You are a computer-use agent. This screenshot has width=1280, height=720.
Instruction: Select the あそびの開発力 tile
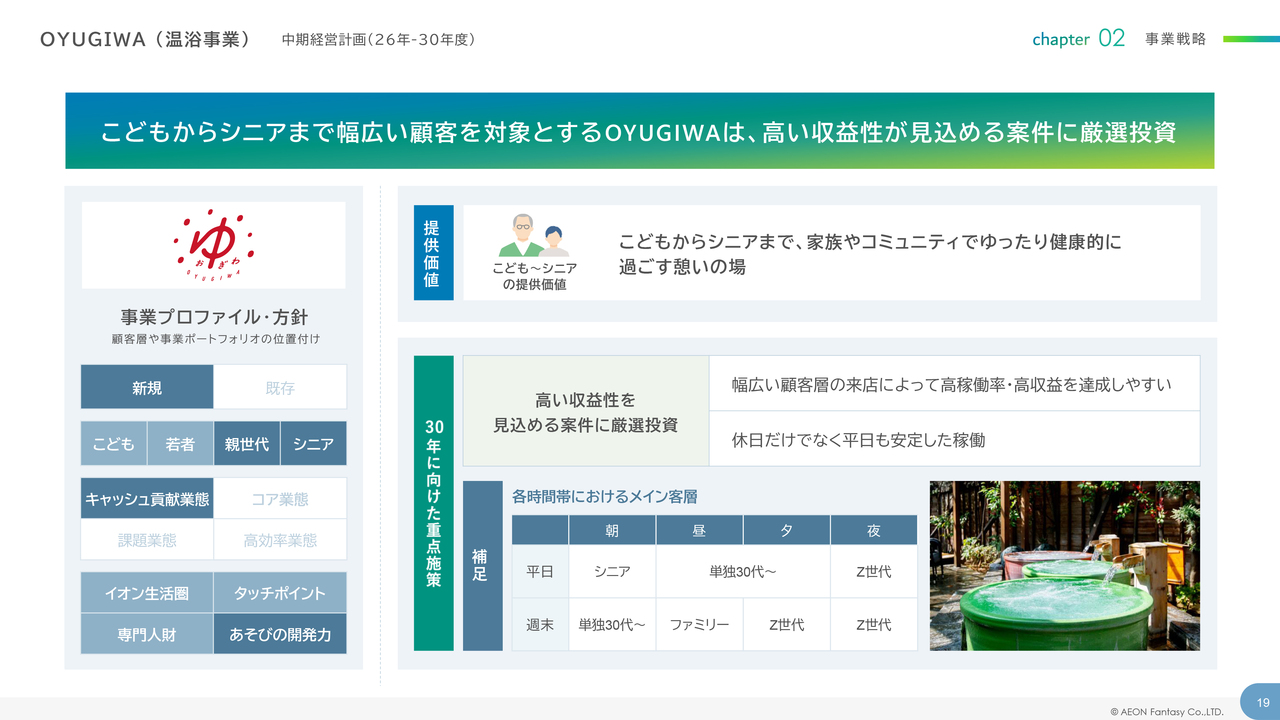(x=280, y=634)
